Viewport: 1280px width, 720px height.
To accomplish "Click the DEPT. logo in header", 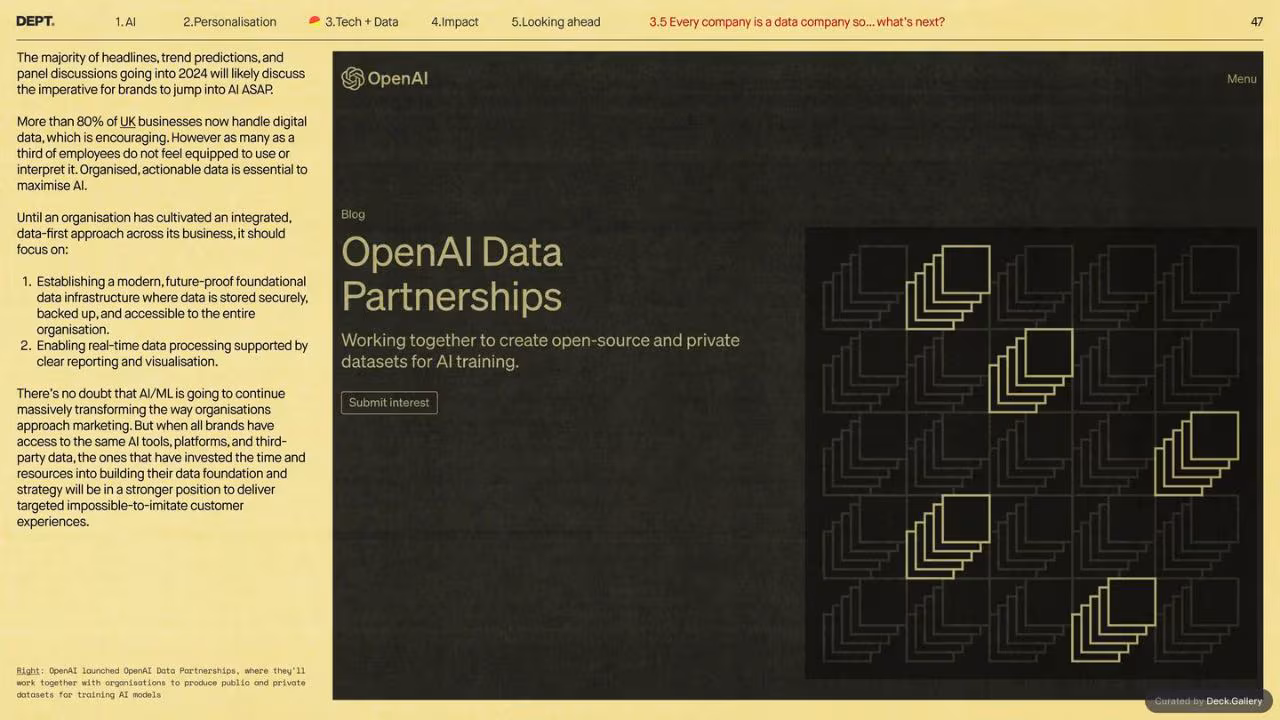I will (36, 21).
